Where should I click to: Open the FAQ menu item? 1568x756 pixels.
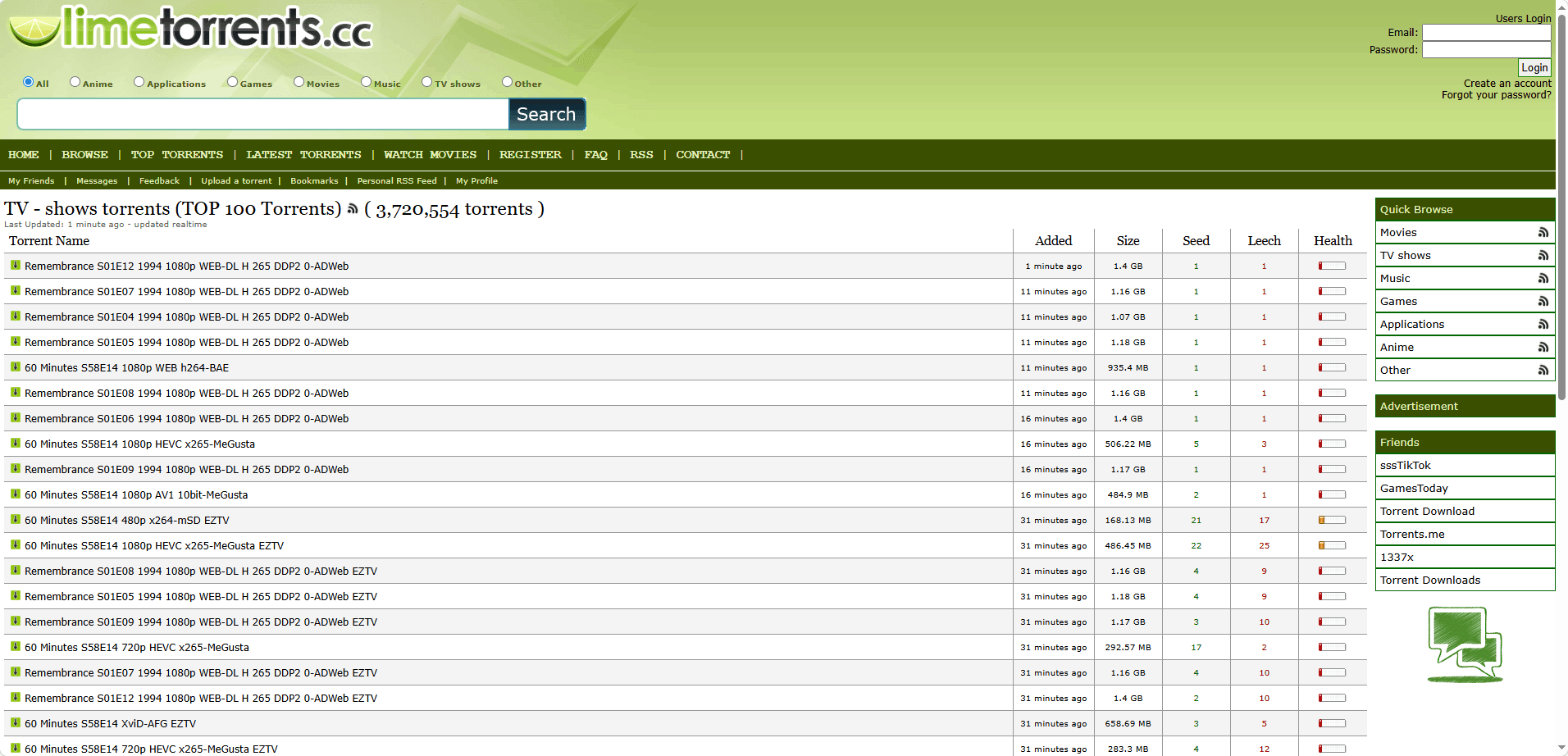click(x=595, y=155)
